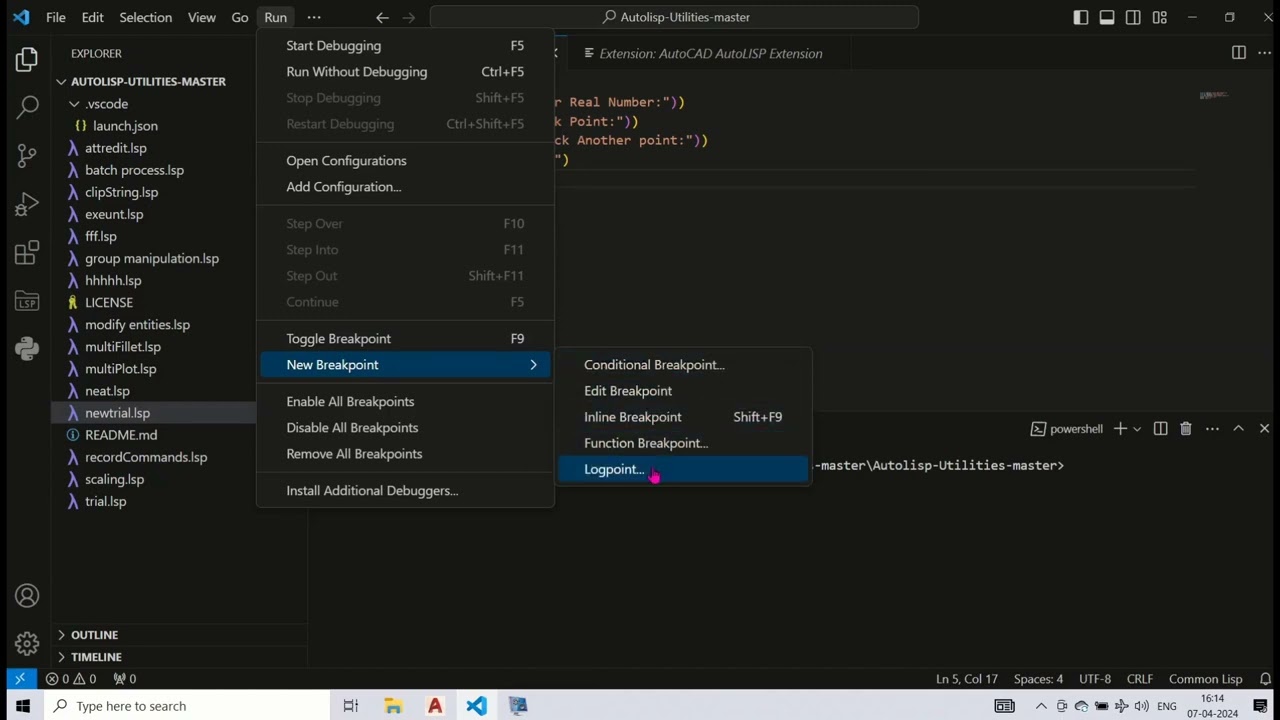The width and height of the screenshot is (1280, 720).
Task: Kill the terminal with trash icon
Action: tap(1186, 429)
